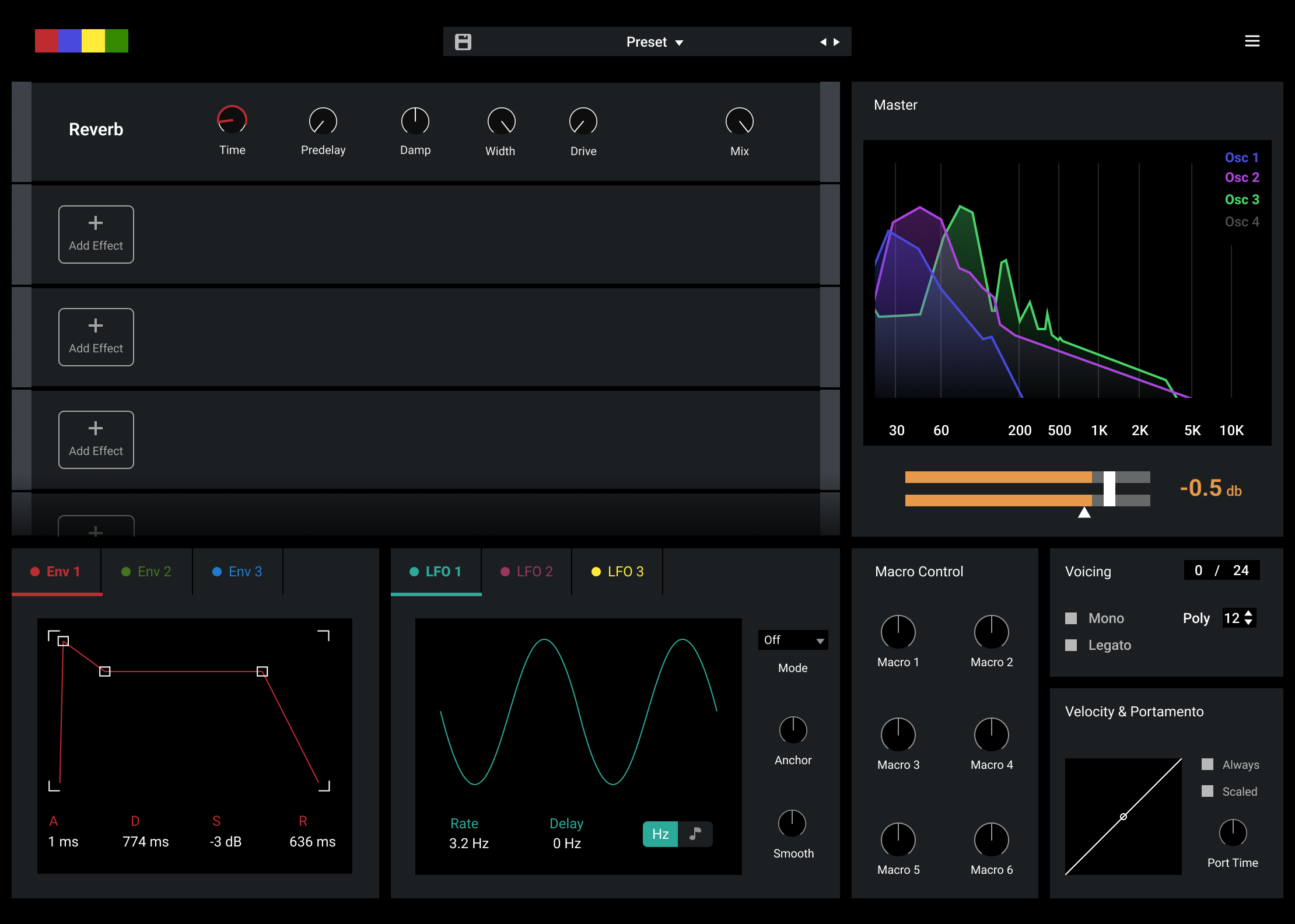Select the musical note sync icon
Image resolution: width=1295 pixels, height=924 pixels.
(695, 834)
